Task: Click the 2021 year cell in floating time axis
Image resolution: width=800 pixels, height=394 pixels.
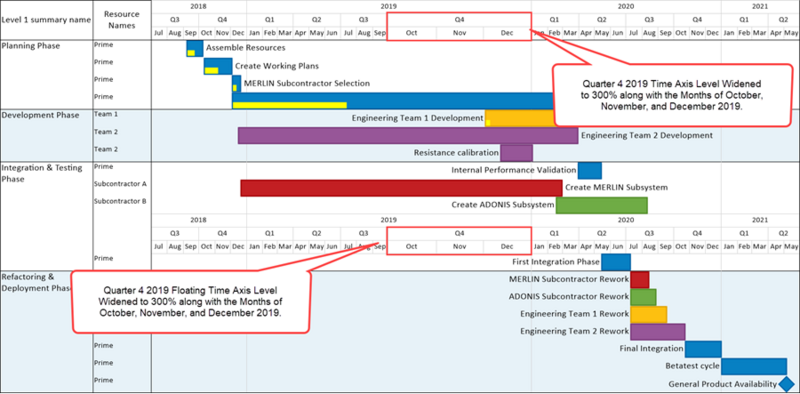Action: click(x=759, y=220)
